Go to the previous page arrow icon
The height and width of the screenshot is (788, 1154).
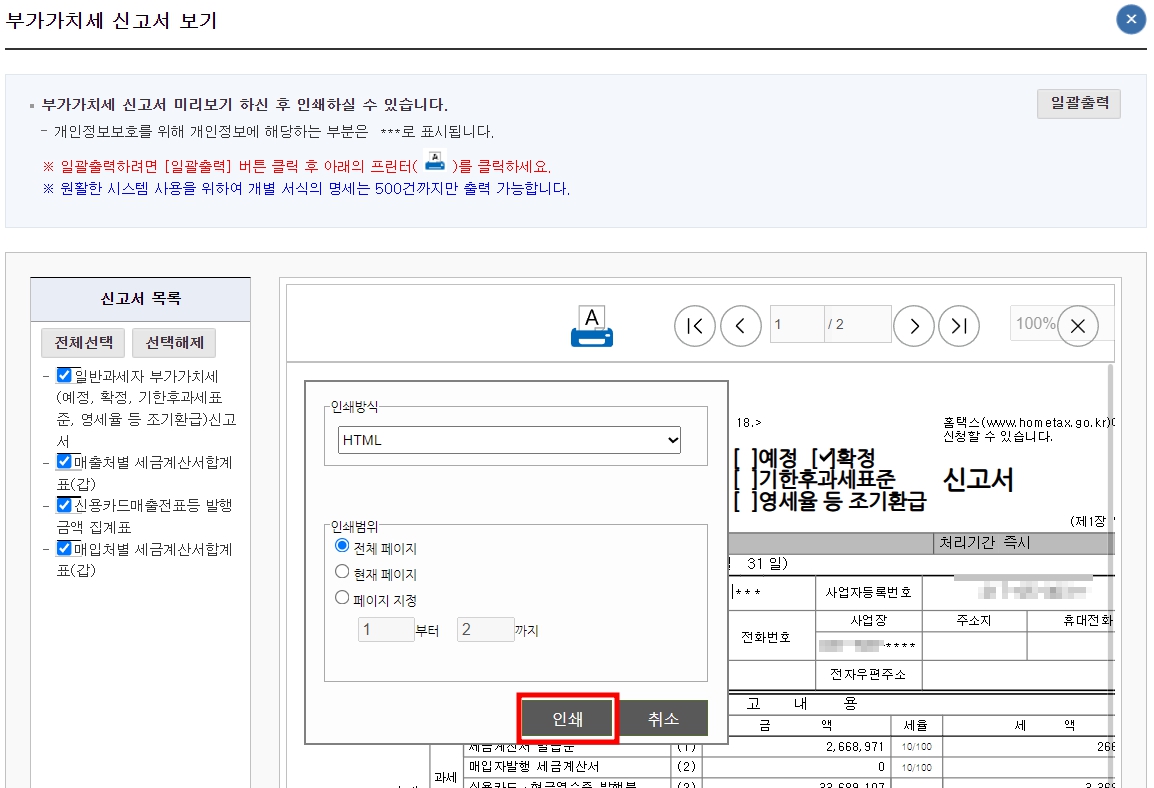741,326
